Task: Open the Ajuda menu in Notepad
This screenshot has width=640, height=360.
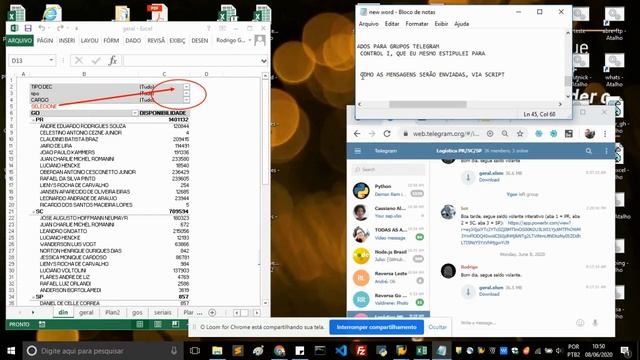Action: tap(462, 24)
